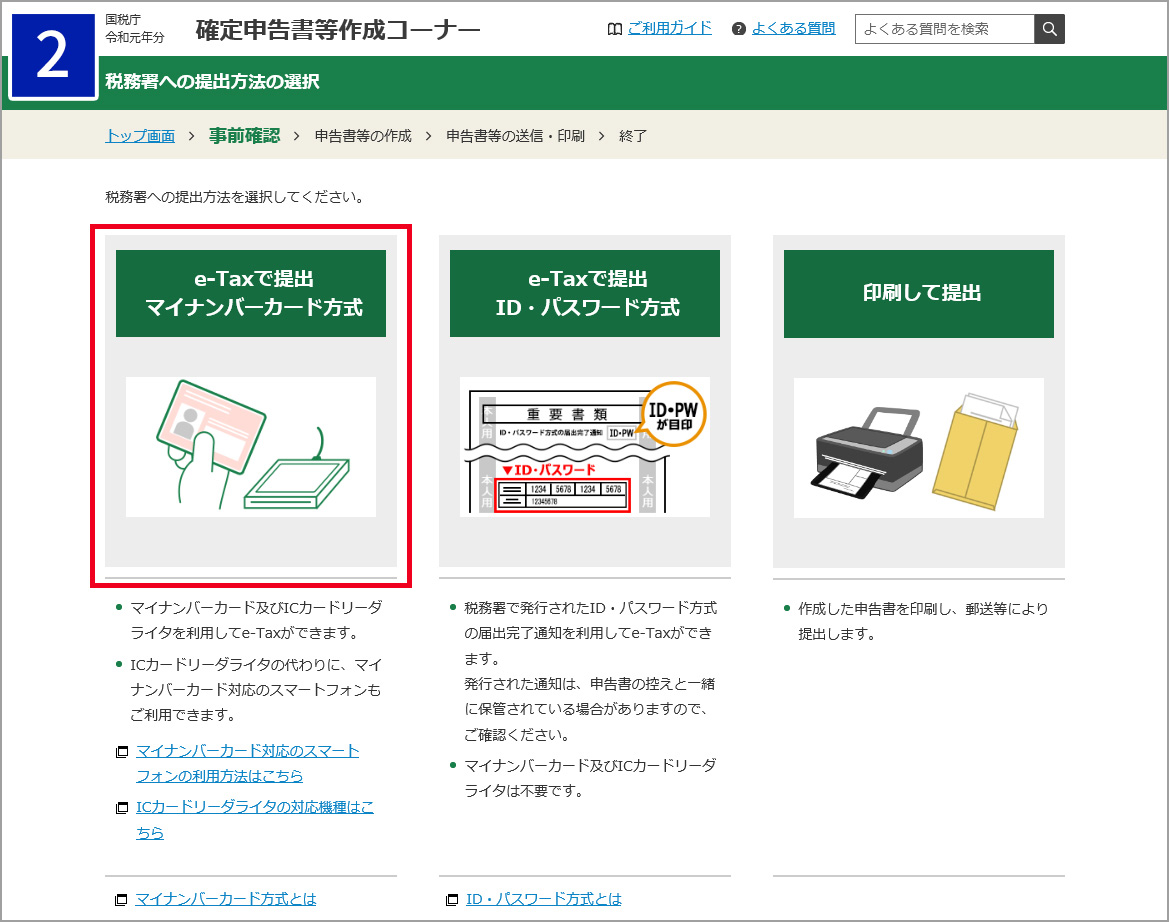Choose e-Taxで提出 マイナンバーカード方式 button
Screen dimensions: 1169x922
tap(251, 294)
